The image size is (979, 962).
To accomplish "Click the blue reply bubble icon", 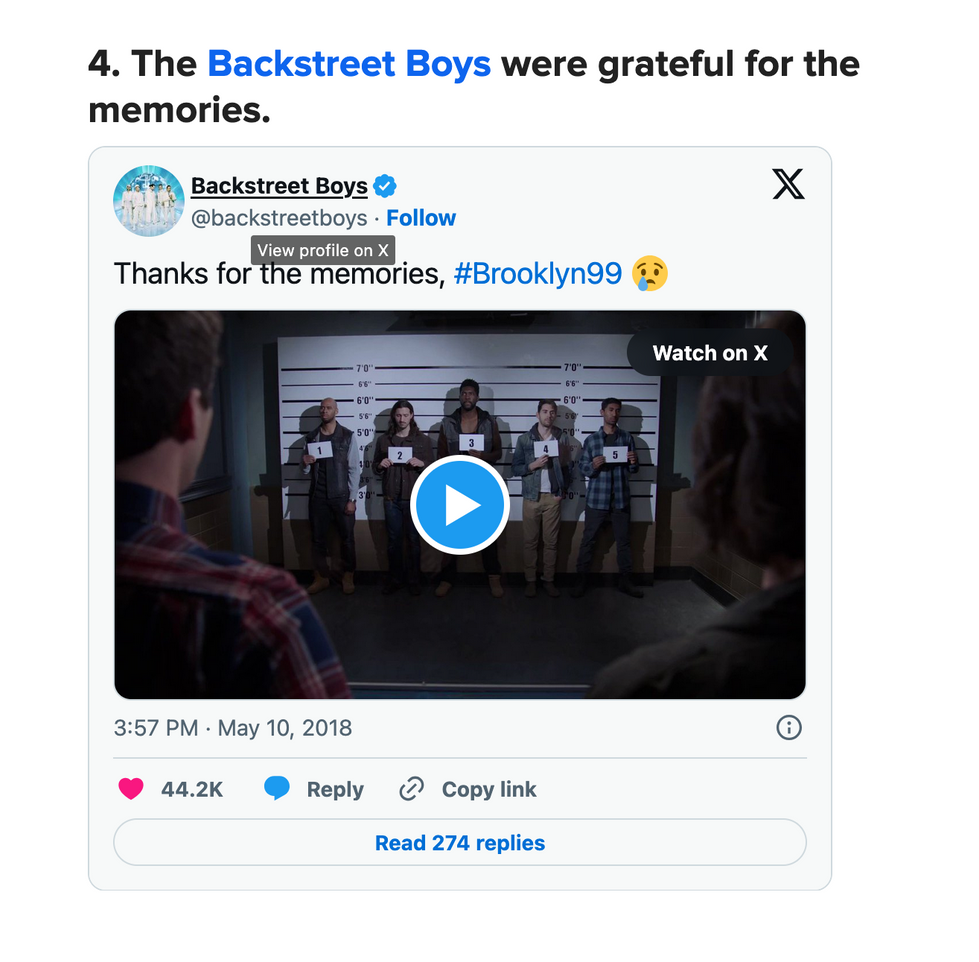I will click(277, 789).
